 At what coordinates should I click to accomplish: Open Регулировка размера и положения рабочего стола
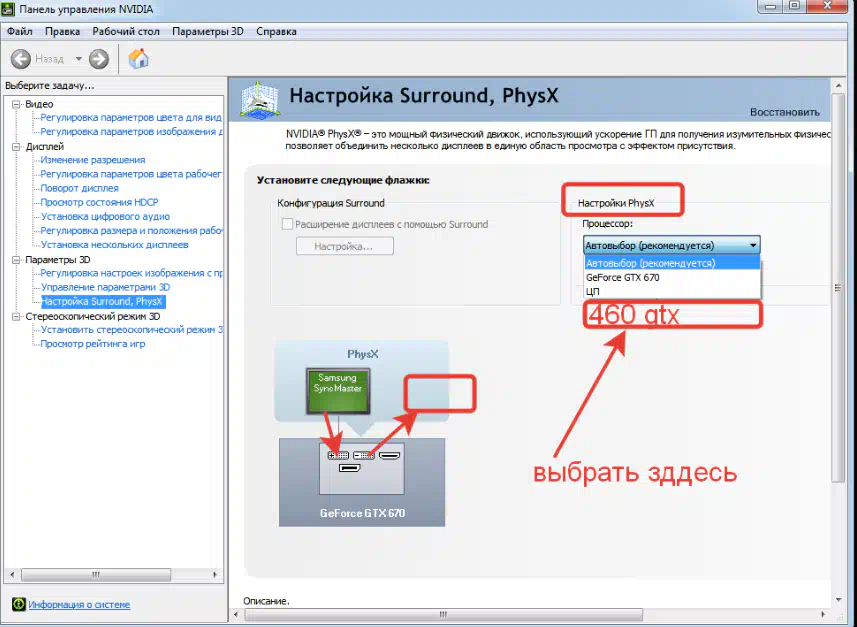(131, 231)
